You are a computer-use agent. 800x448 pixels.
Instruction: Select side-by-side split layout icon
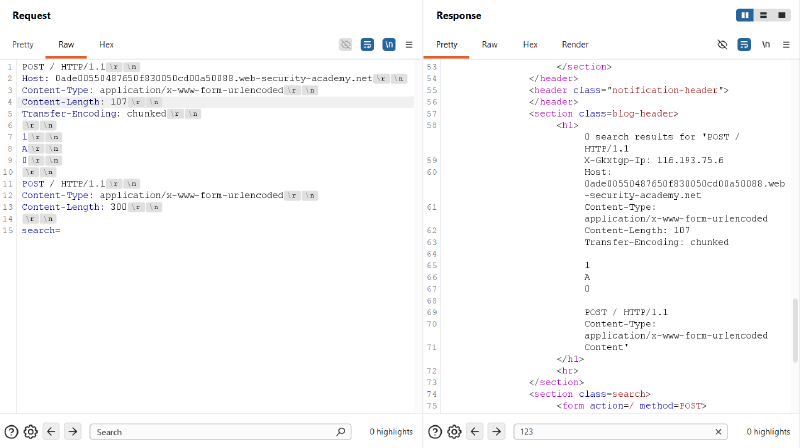pyautogui.click(x=745, y=15)
